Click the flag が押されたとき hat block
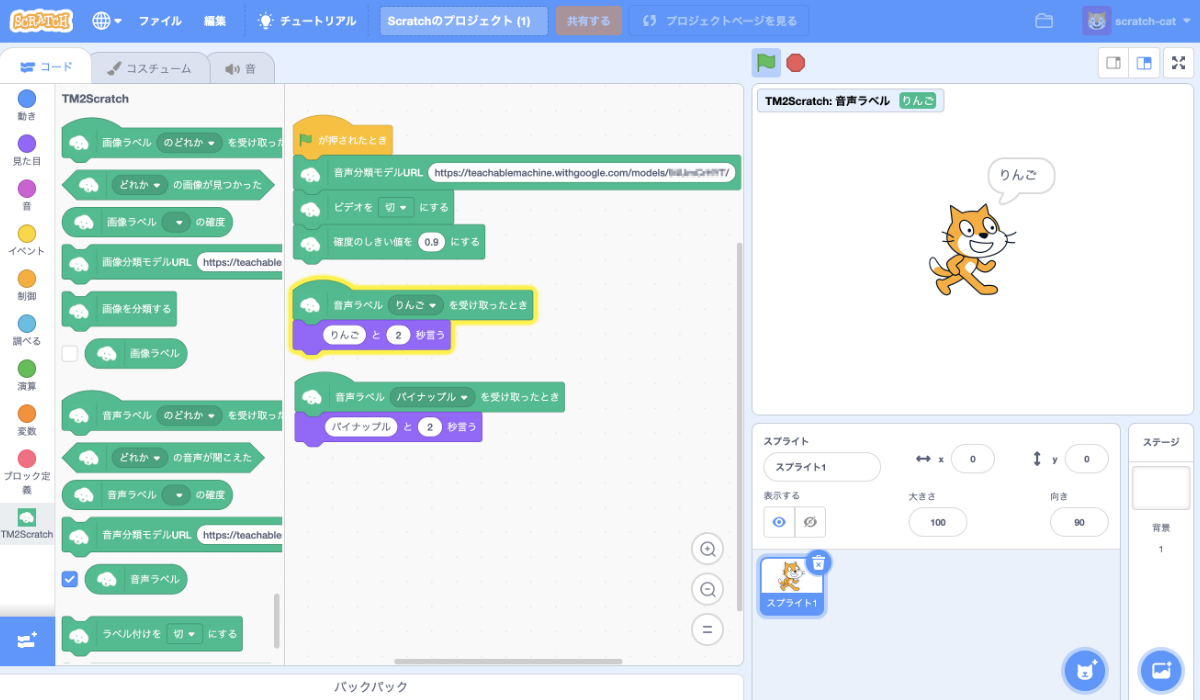The image size is (1200, 700). pos(342,139)
